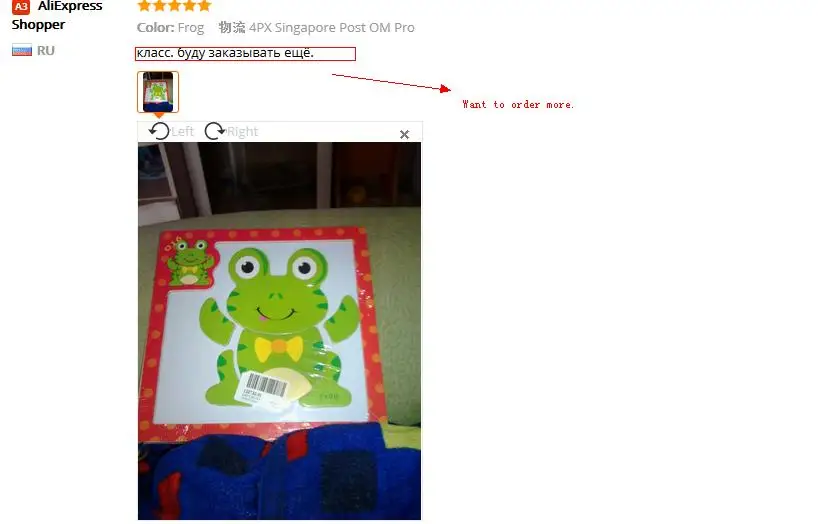Select the third rating star
This screenshot has width=818, height=524.
coord(174,5)
